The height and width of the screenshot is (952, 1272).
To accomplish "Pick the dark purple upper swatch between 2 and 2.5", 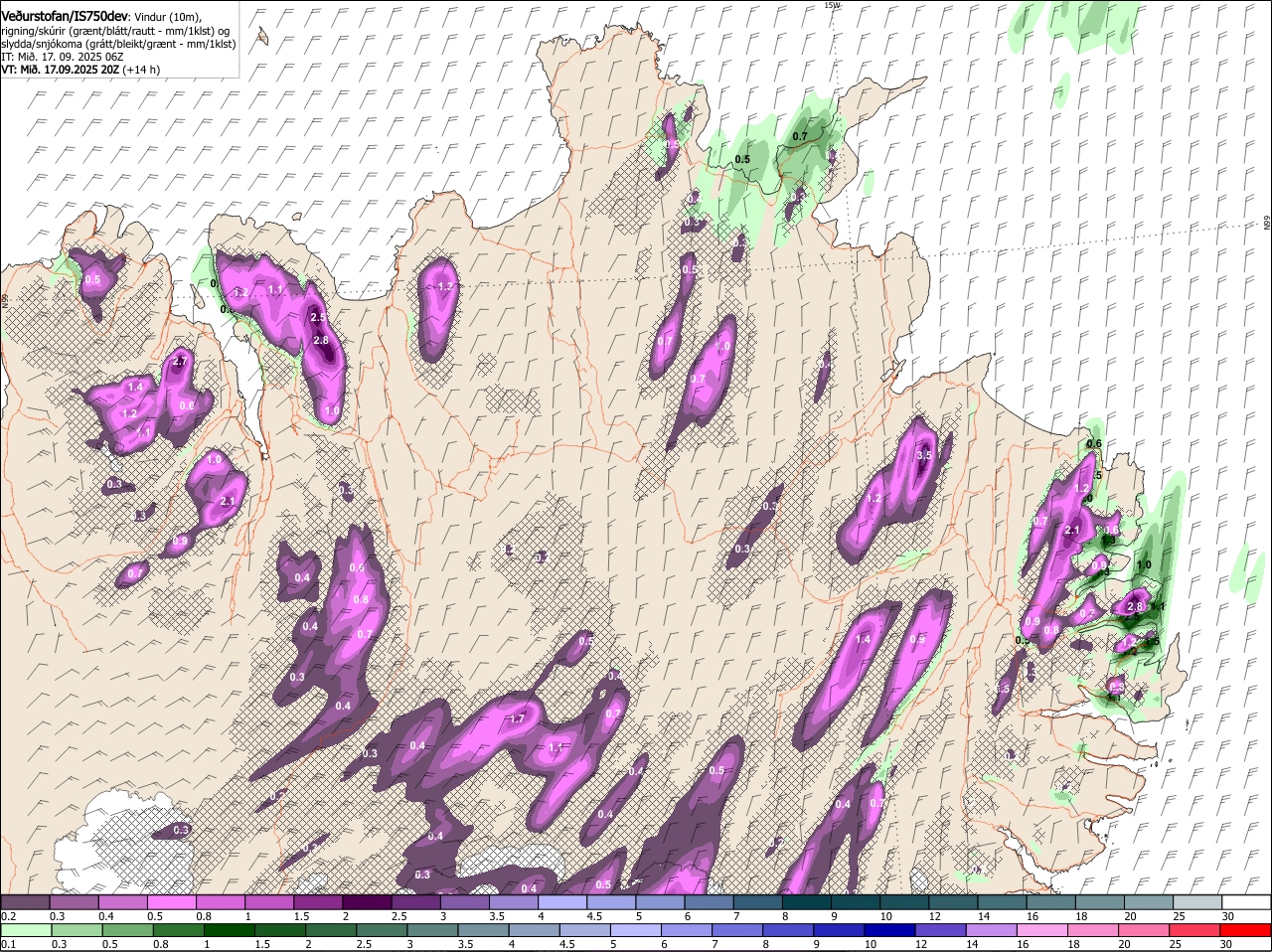I will [367, 901].
